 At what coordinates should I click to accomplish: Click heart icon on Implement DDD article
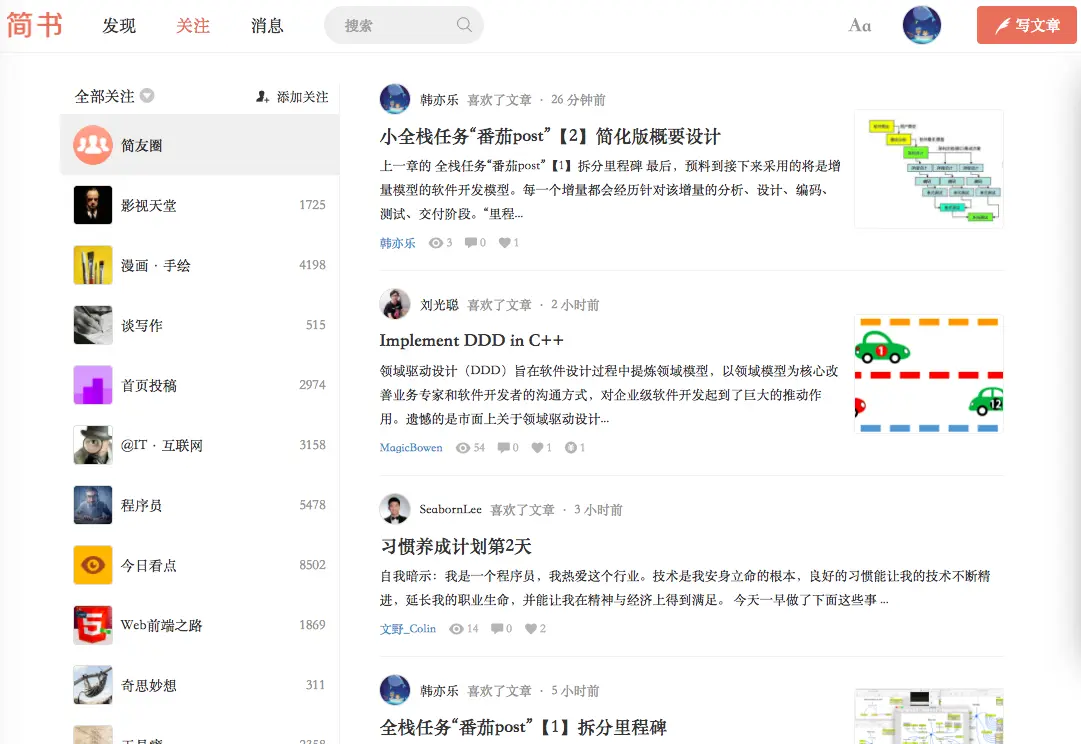click(538, 448)
